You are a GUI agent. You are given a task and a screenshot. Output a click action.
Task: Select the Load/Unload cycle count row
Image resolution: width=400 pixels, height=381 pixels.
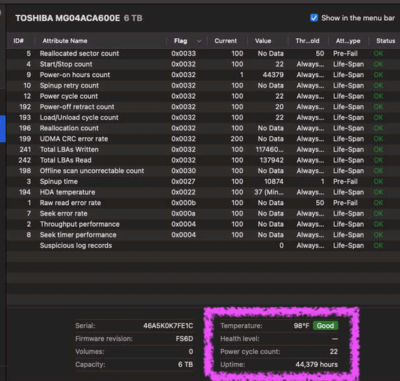tap(203, 117)
